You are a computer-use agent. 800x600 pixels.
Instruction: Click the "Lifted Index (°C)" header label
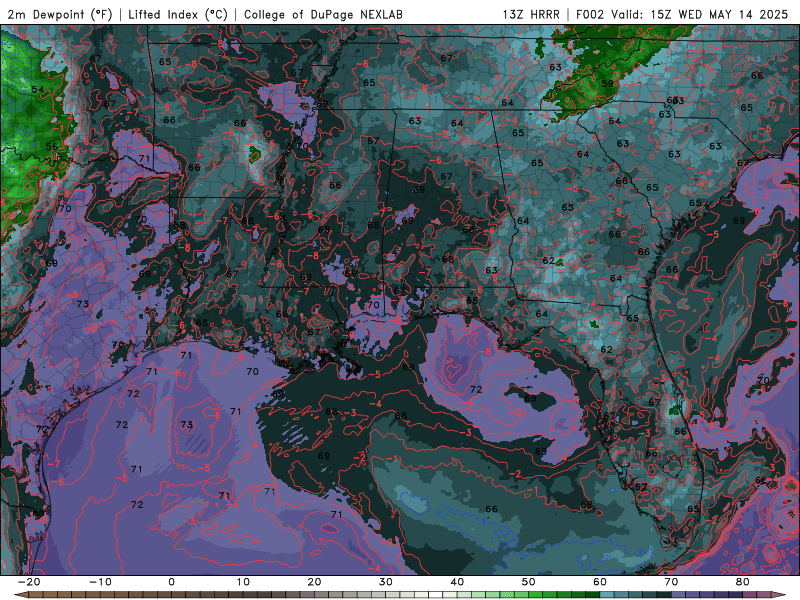pos(178,14)
